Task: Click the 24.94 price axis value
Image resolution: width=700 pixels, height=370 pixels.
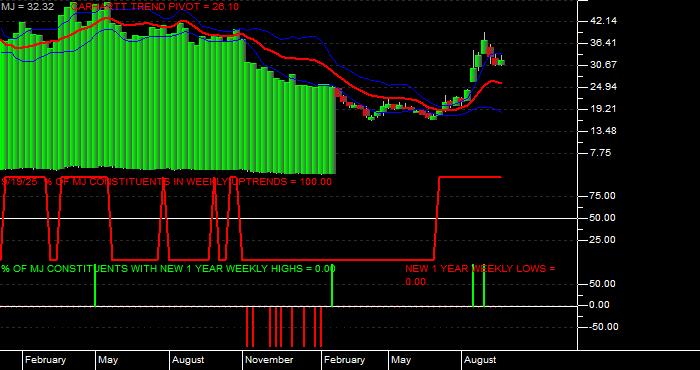Action: pyautogui.click(x=603, y=87)
